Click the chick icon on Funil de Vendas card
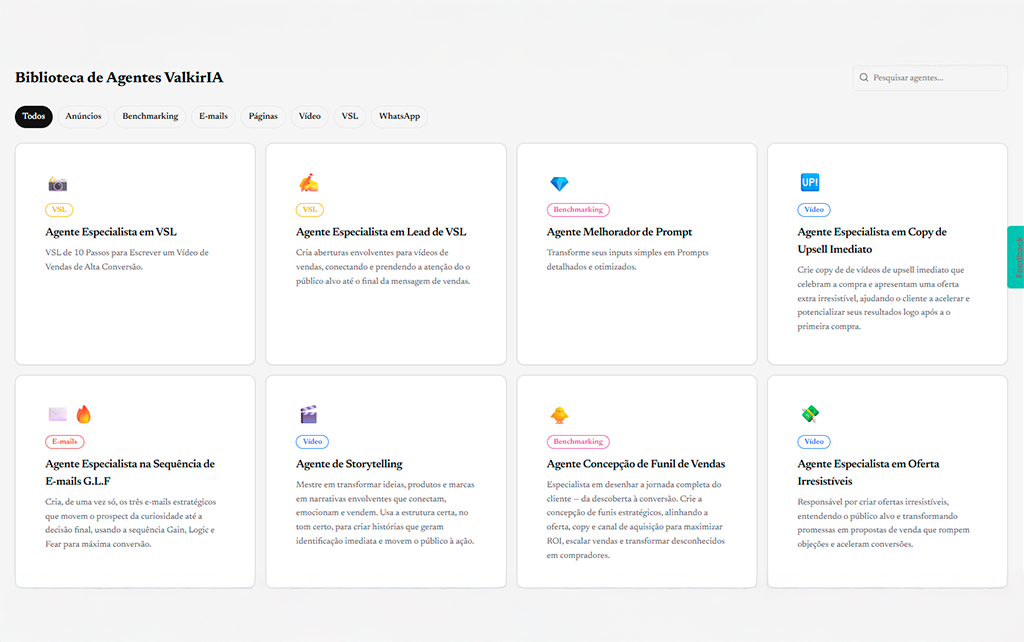This screenshot has width=1024, height=642. (559, 415)
